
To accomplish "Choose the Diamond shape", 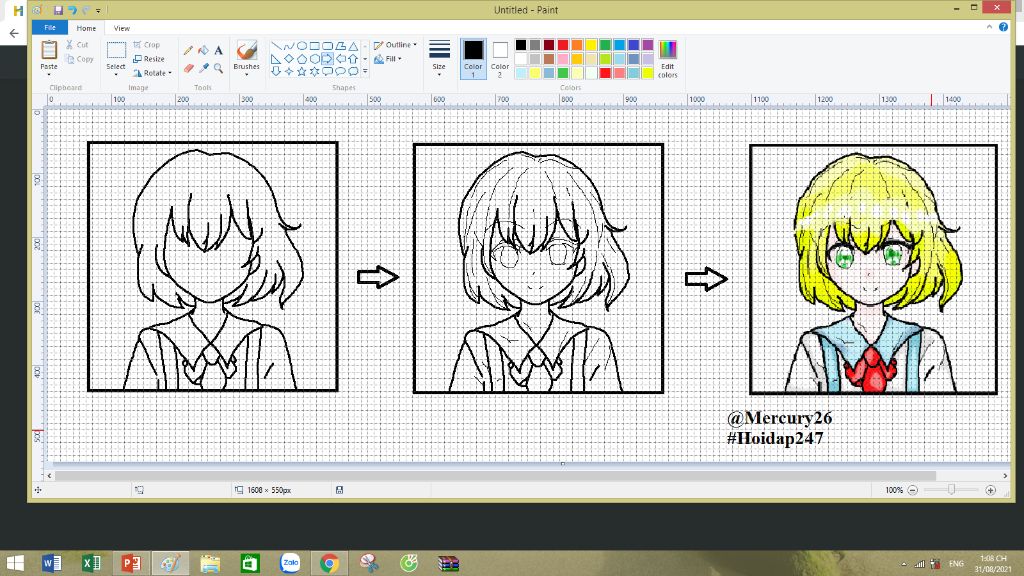I will [x=289, y=59].
